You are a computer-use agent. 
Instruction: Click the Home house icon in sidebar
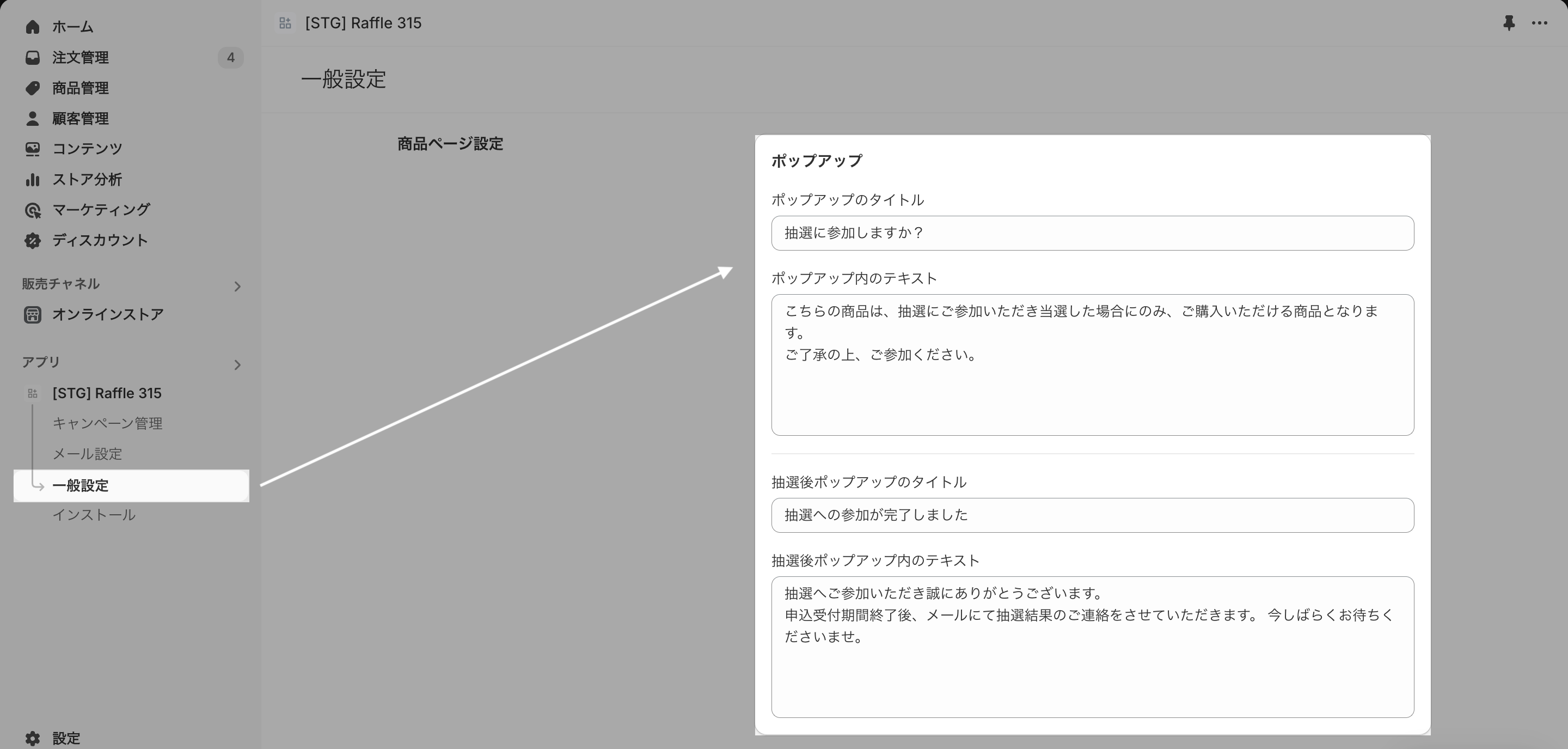tap(32, 27)
